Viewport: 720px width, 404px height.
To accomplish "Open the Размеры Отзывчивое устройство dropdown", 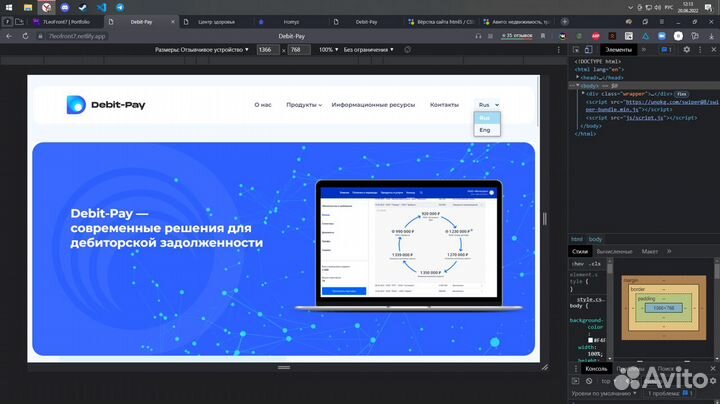I will click(202, 50).
